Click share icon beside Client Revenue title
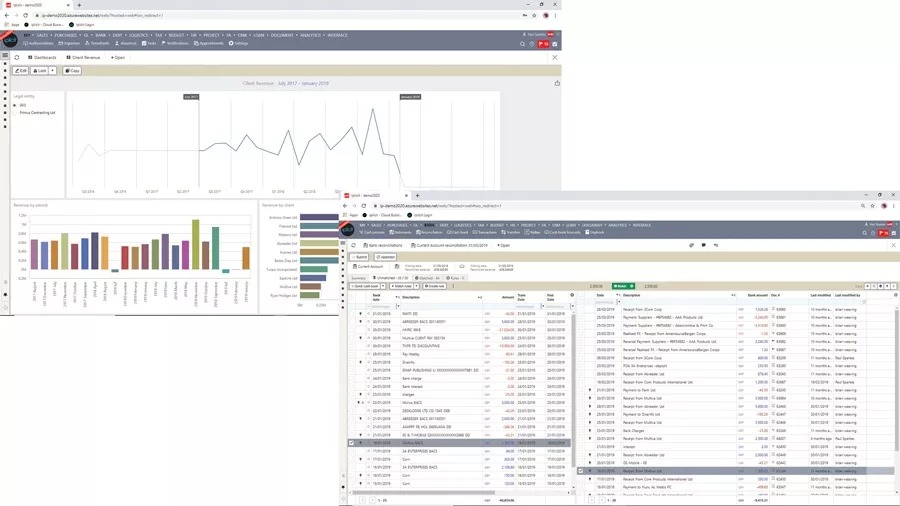Image resolution: width=900 pixels, height=506 pixels. coord(557,83)
